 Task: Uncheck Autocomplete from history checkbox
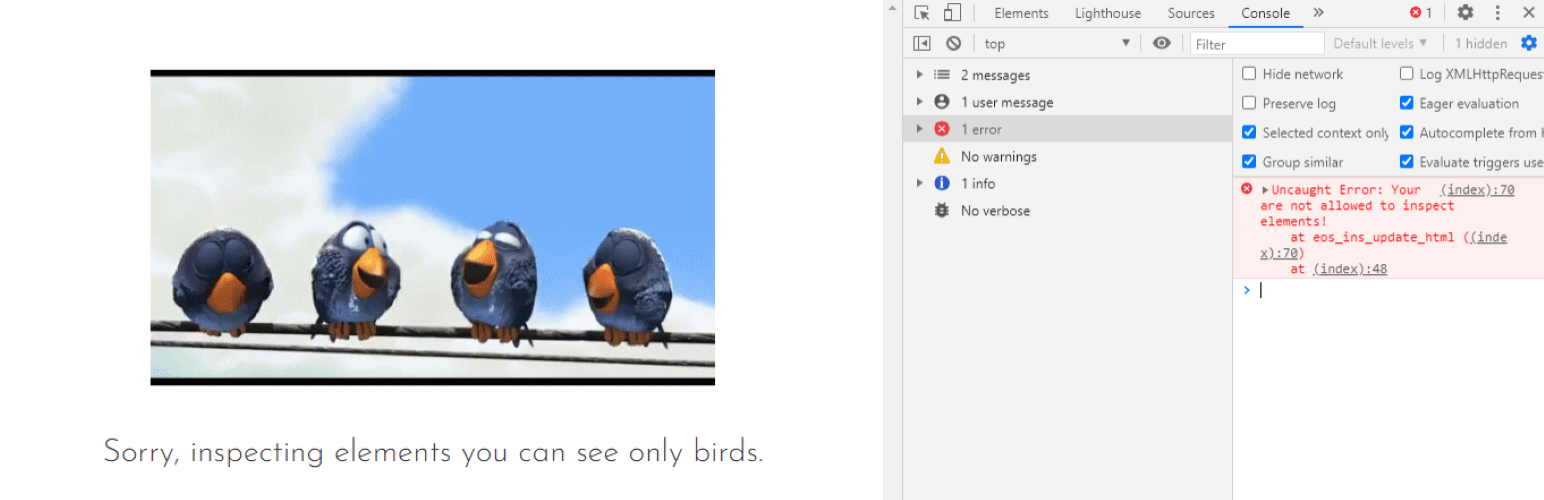[x=1406, y=132]
